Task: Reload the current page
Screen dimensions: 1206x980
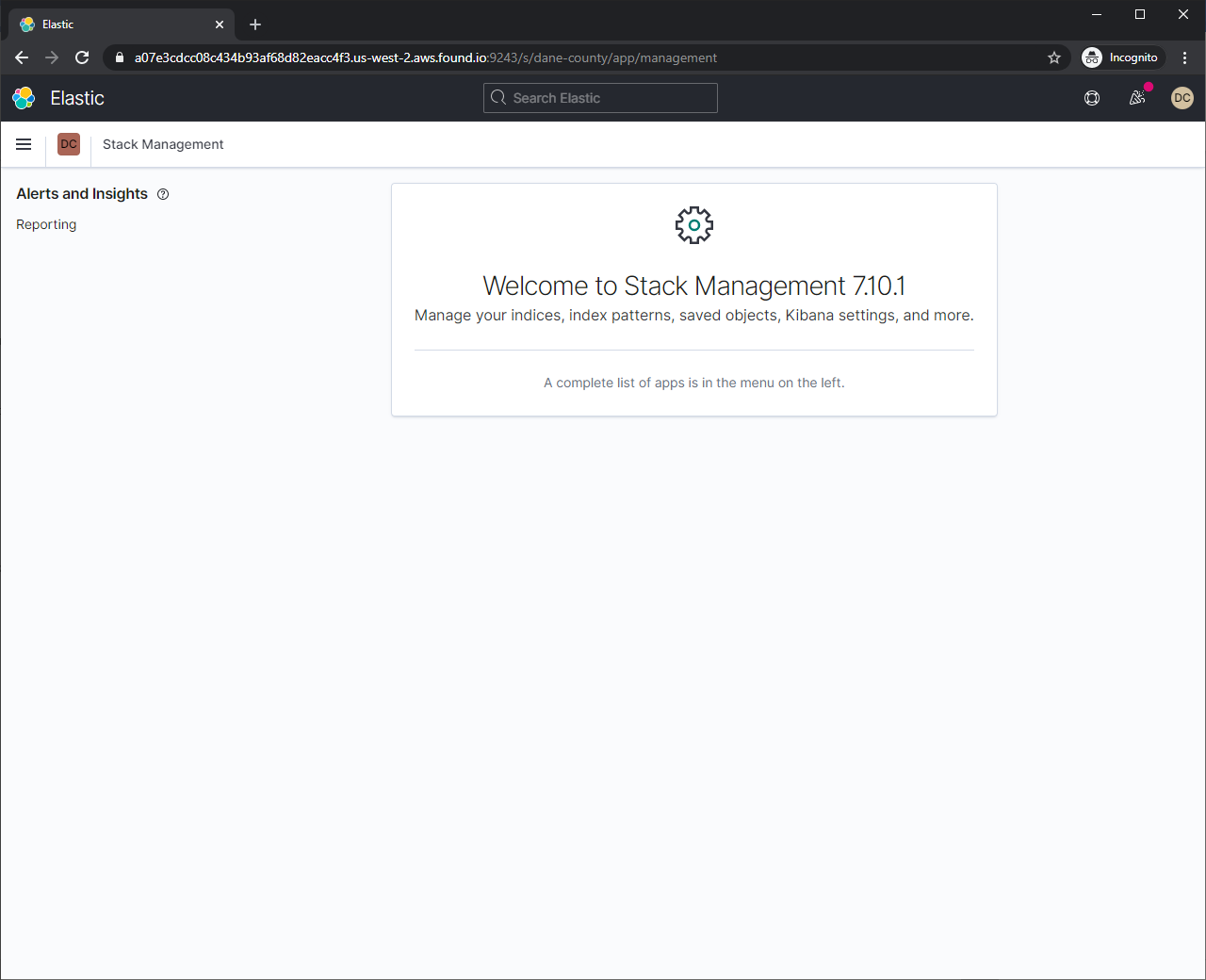Action: (x=82, y=57)
